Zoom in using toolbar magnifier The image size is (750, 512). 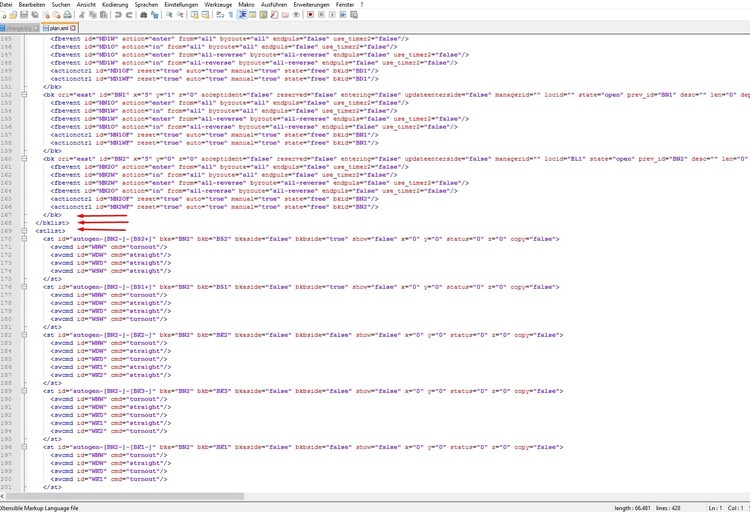point(169,15)
